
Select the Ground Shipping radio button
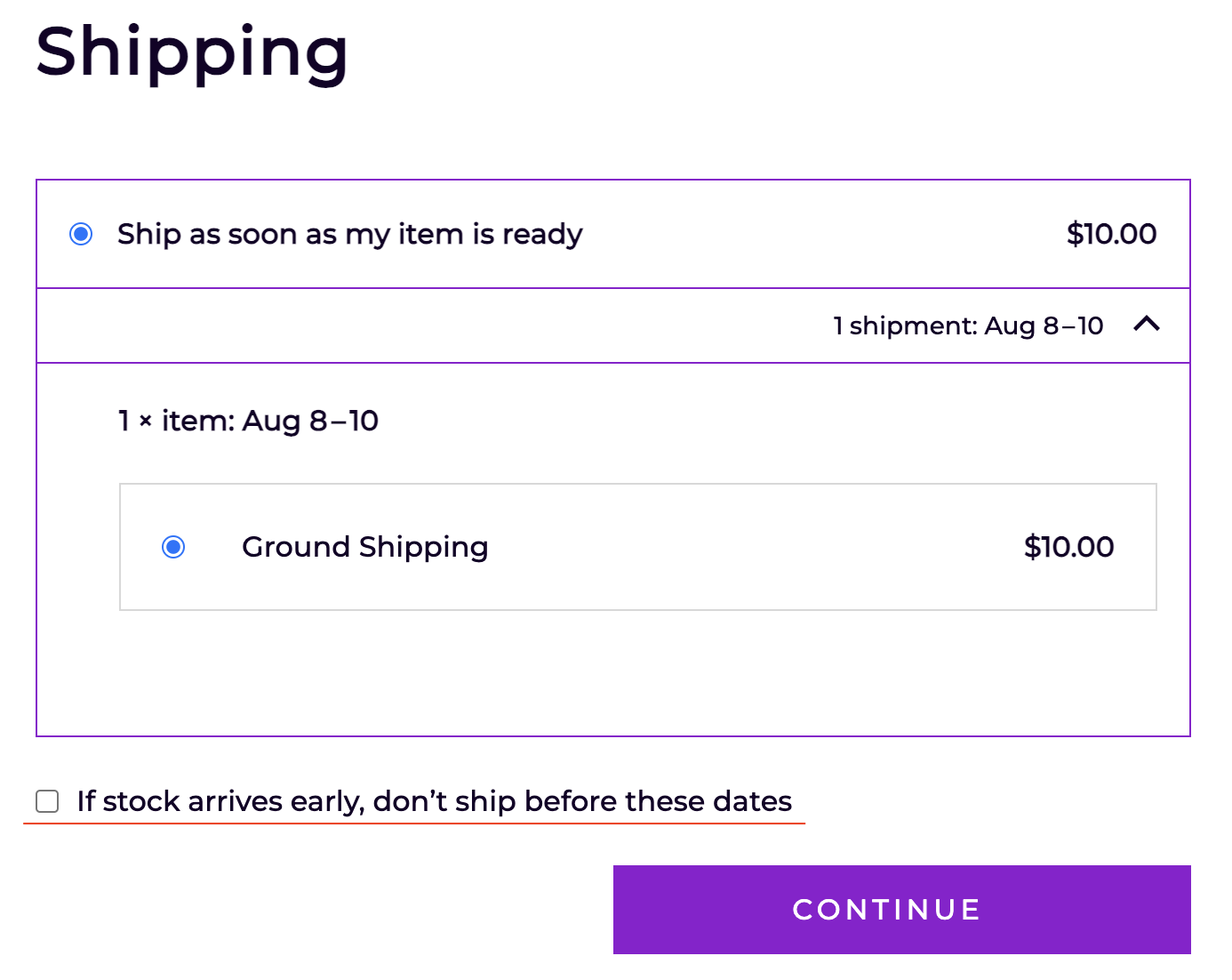pos(173,547)
